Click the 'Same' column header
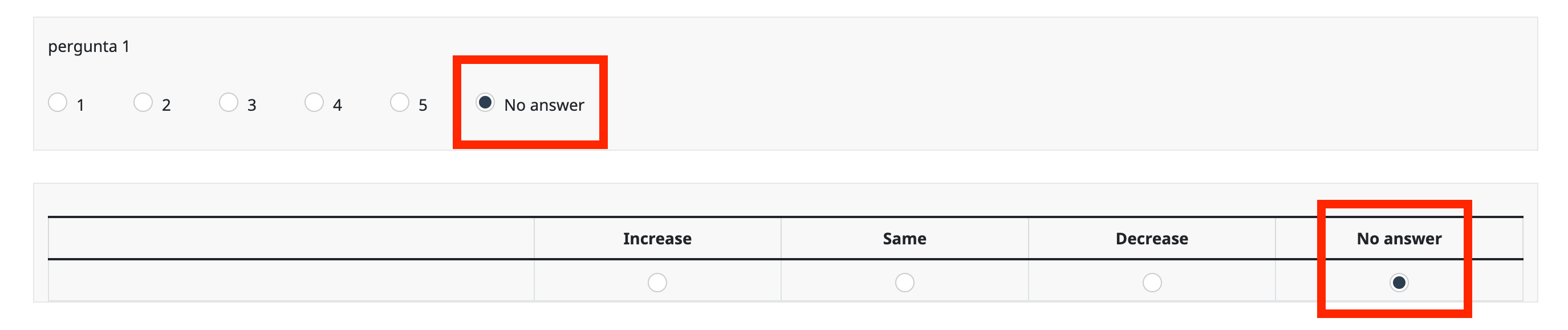The width and height of the screenshot is (1568, 330). tap(904, 239)
